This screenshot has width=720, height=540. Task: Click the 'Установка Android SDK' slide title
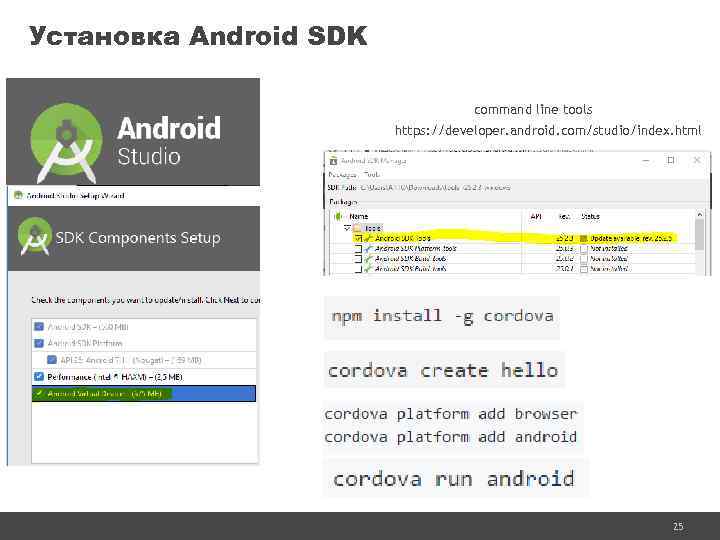tap(198, 36)
